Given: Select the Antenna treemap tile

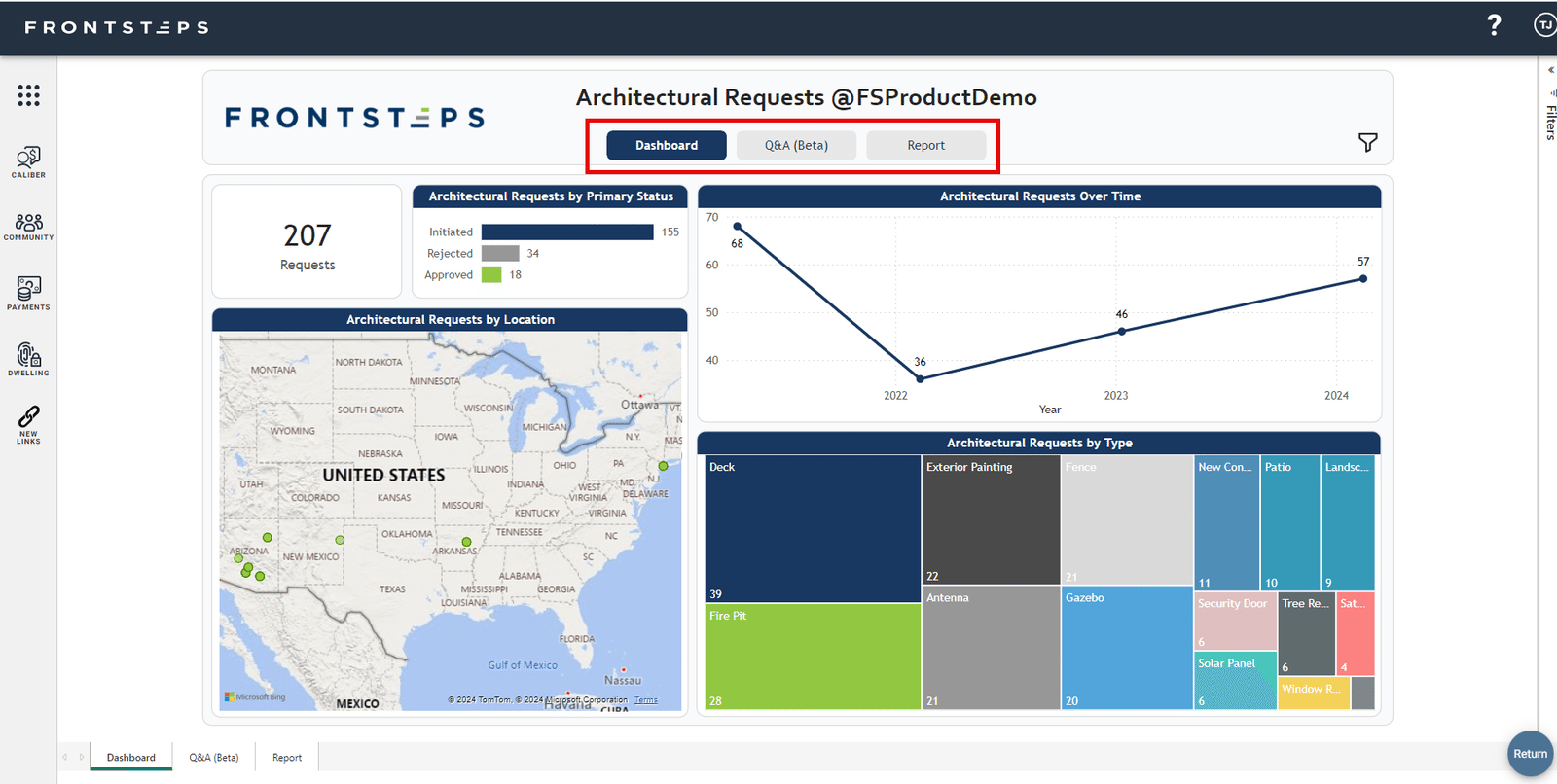Looking at the screenshot, I should 991,648.
